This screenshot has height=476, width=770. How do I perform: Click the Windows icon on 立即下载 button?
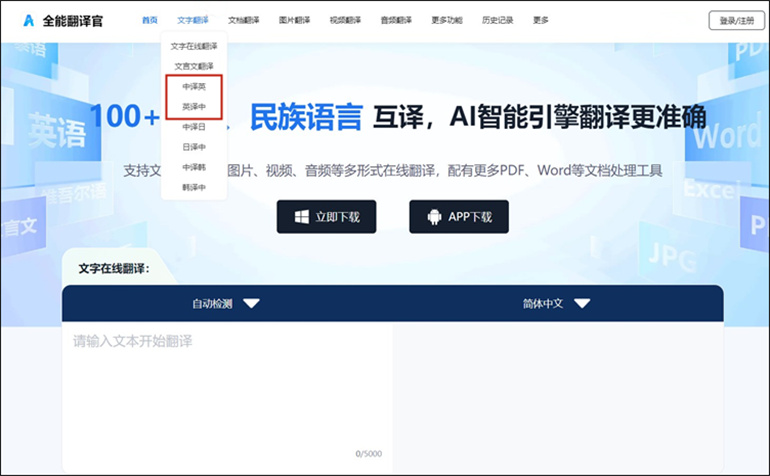pyautogui.click(x=301, y=217)
